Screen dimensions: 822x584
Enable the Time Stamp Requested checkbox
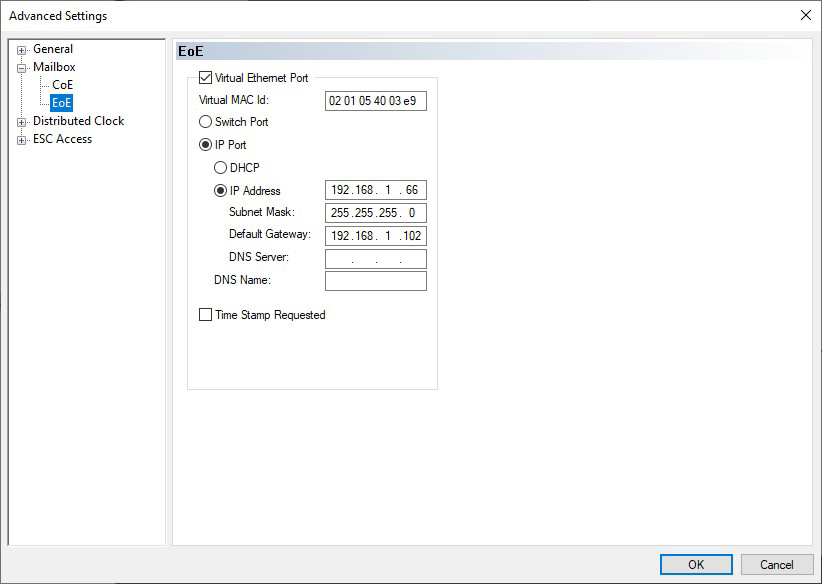[206, 315]
